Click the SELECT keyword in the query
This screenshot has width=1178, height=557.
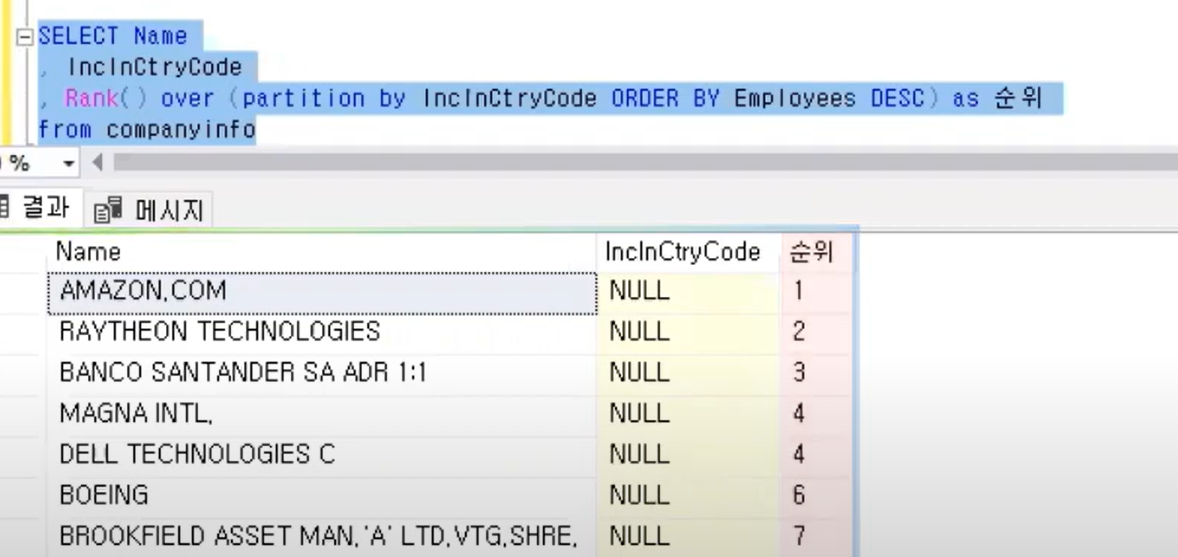(x=79, y=36)
